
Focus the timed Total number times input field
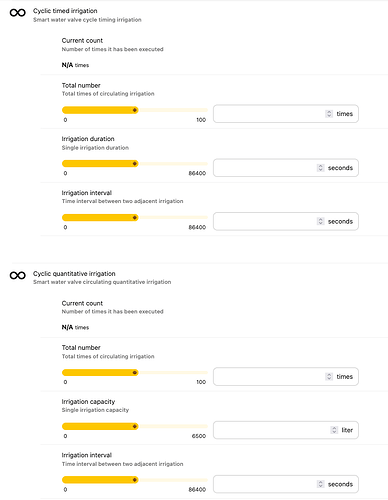(286, 114)
